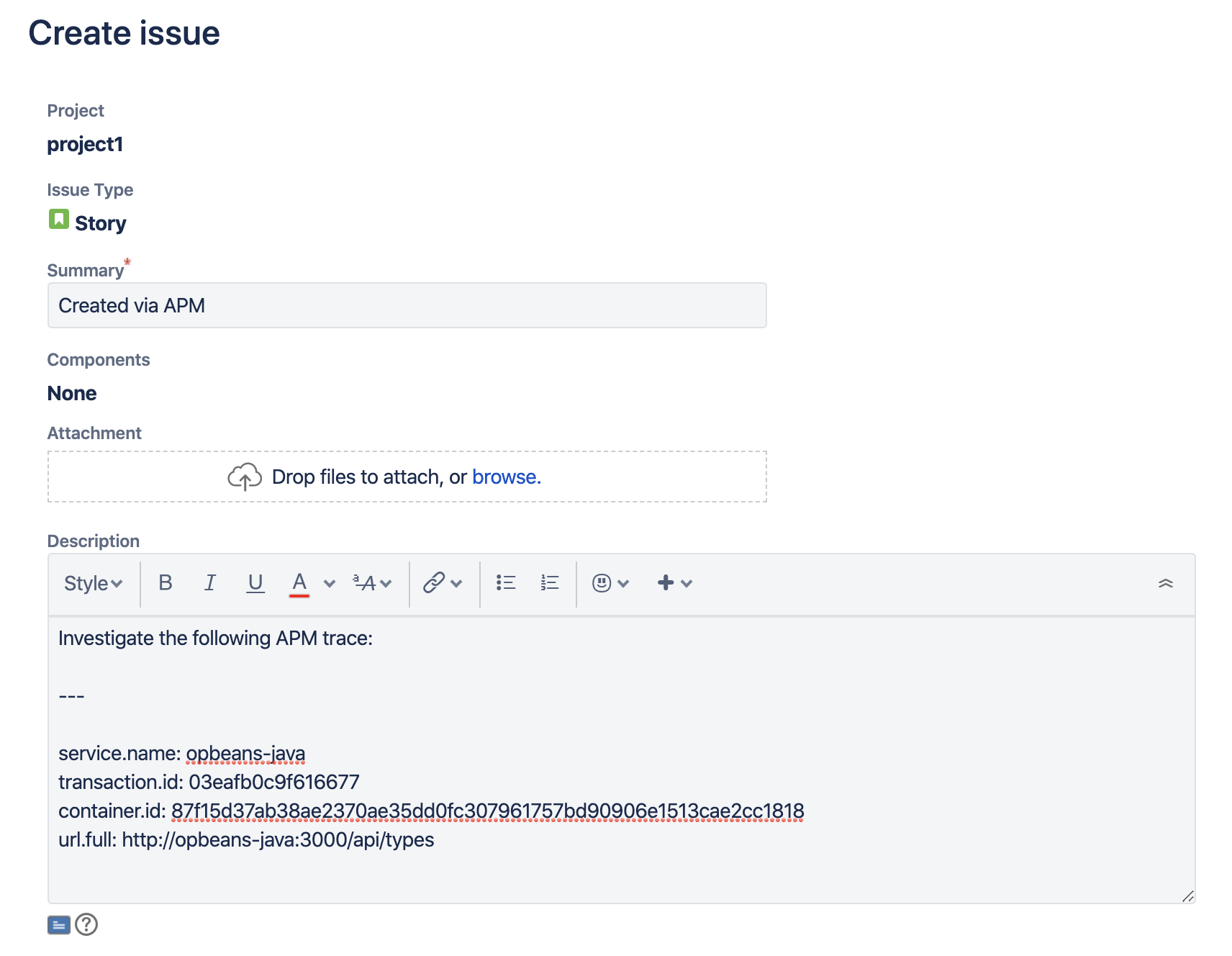
Task: Switch editor to plain text mode
Action: (x=58, y=924)
